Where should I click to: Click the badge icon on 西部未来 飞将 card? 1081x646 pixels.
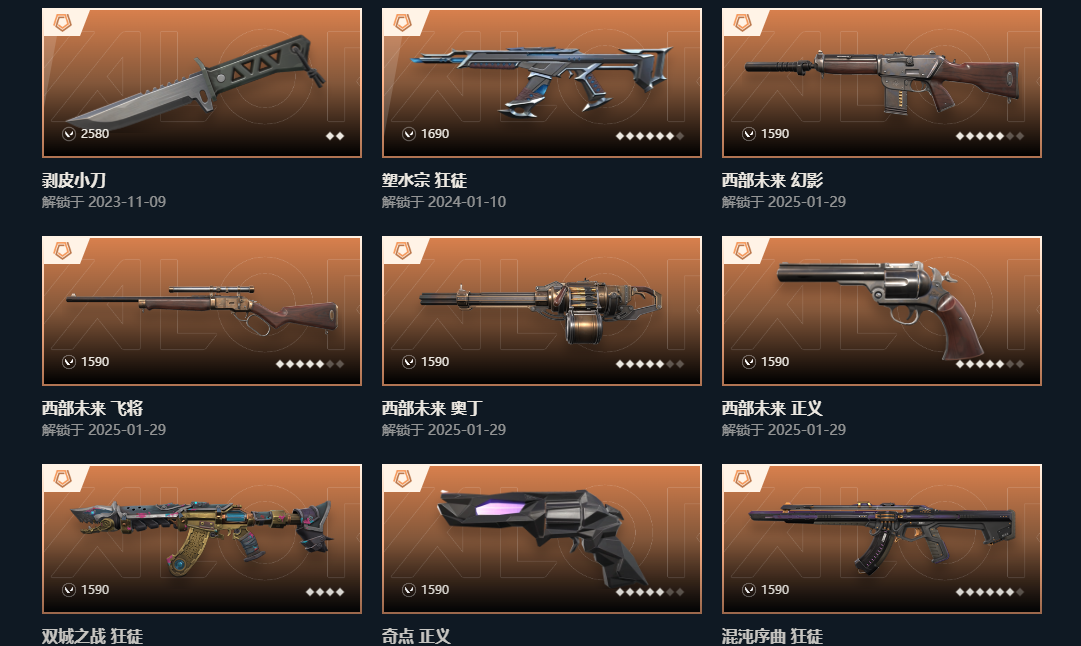coord(63,251)
